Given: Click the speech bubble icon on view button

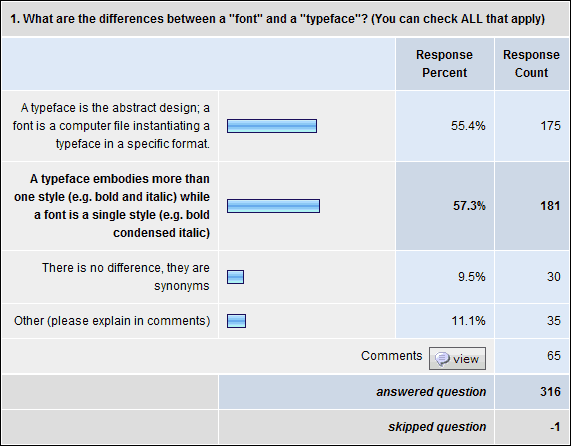Looking at the screenshot, I should tap(442, 359).
